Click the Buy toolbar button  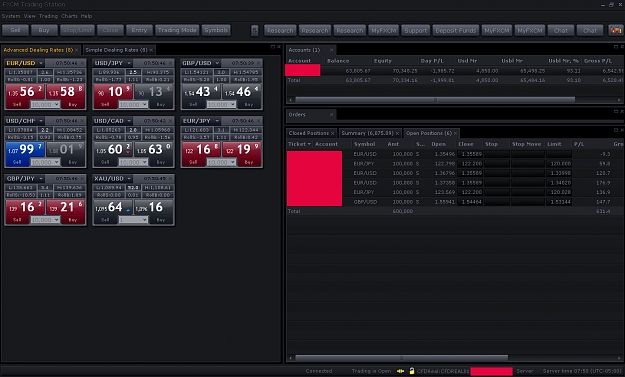tap(44, 30)
